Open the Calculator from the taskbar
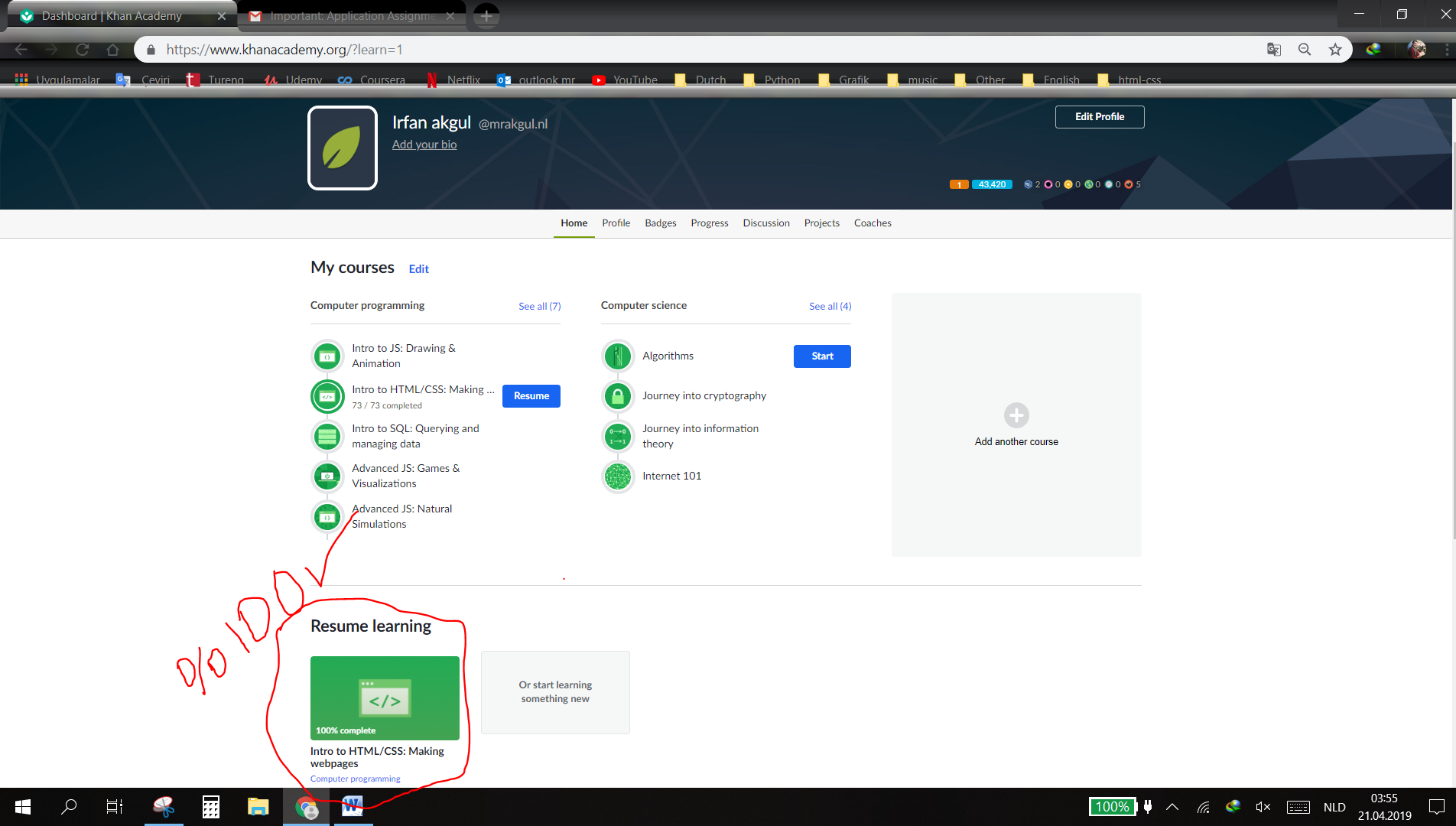This screenshot has width=1456, height=826. tap(211, 807)
